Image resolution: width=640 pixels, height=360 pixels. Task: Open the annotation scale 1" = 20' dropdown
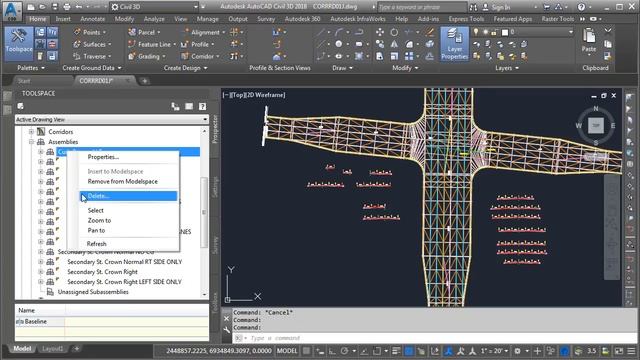(494, 351)
